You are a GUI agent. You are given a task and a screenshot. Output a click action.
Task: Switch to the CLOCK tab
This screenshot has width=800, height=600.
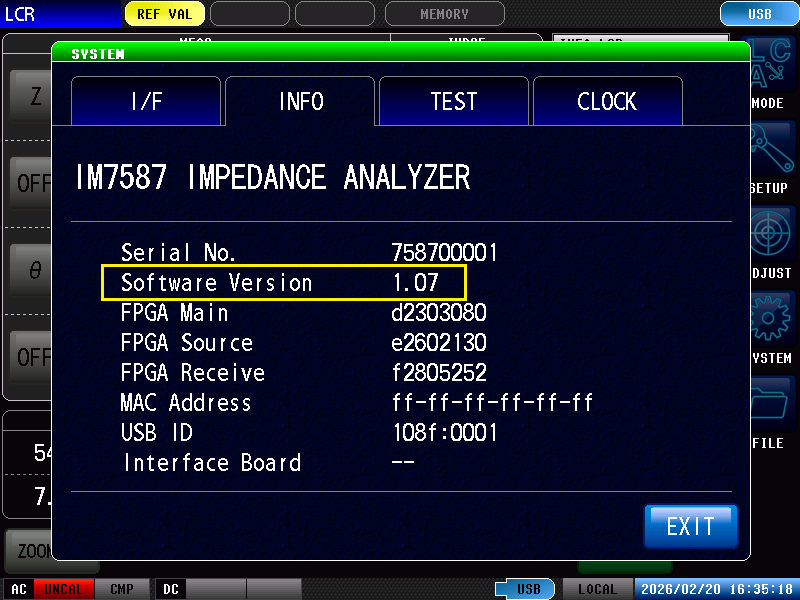click(607, 102)
